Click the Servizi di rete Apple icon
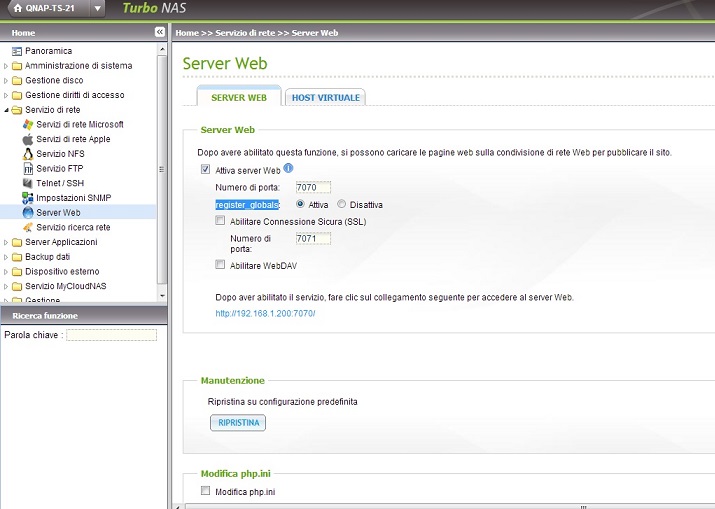715x509 pixels. click(x=28, y=139)
